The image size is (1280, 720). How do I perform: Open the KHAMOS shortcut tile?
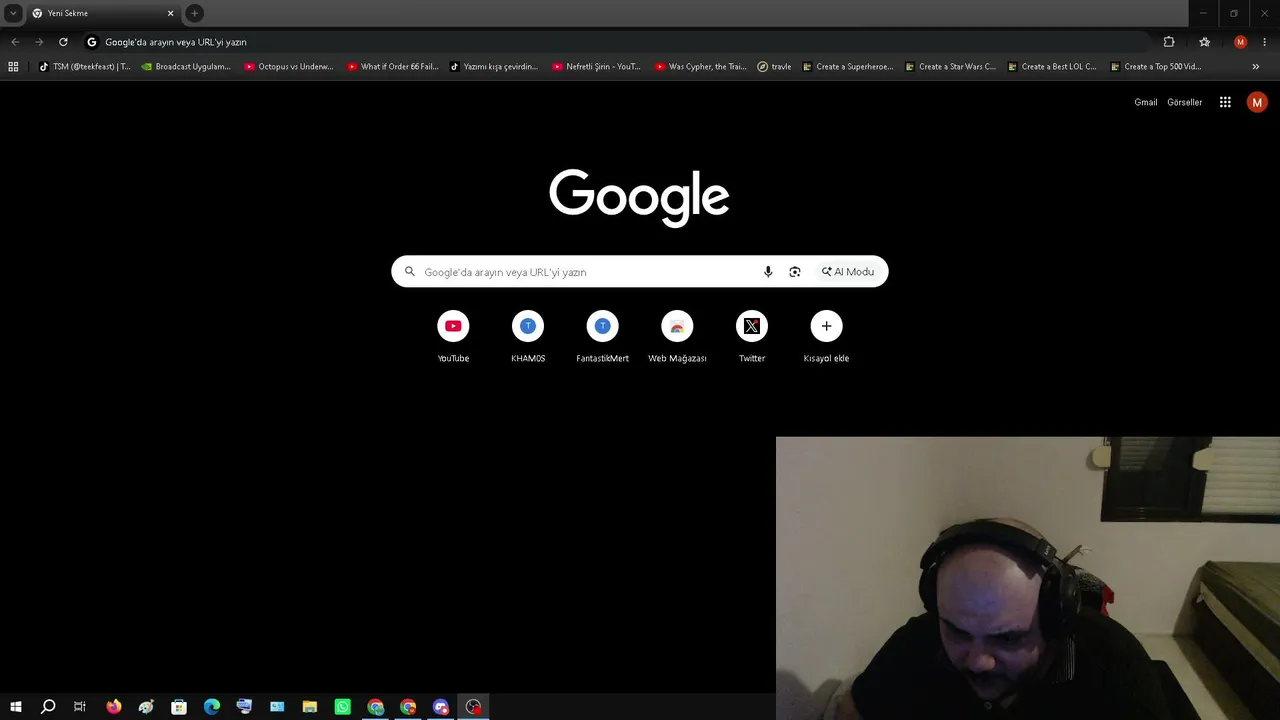[528, 336]
